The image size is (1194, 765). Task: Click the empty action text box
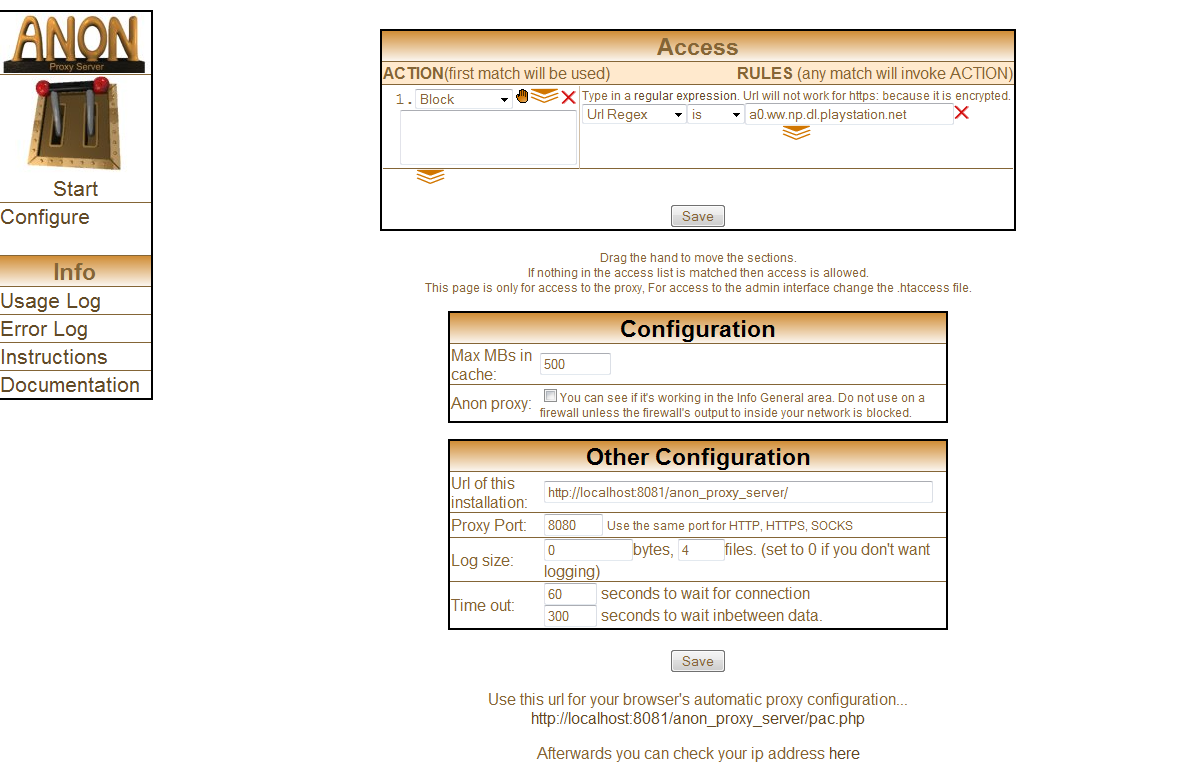(x=488, y=138)
